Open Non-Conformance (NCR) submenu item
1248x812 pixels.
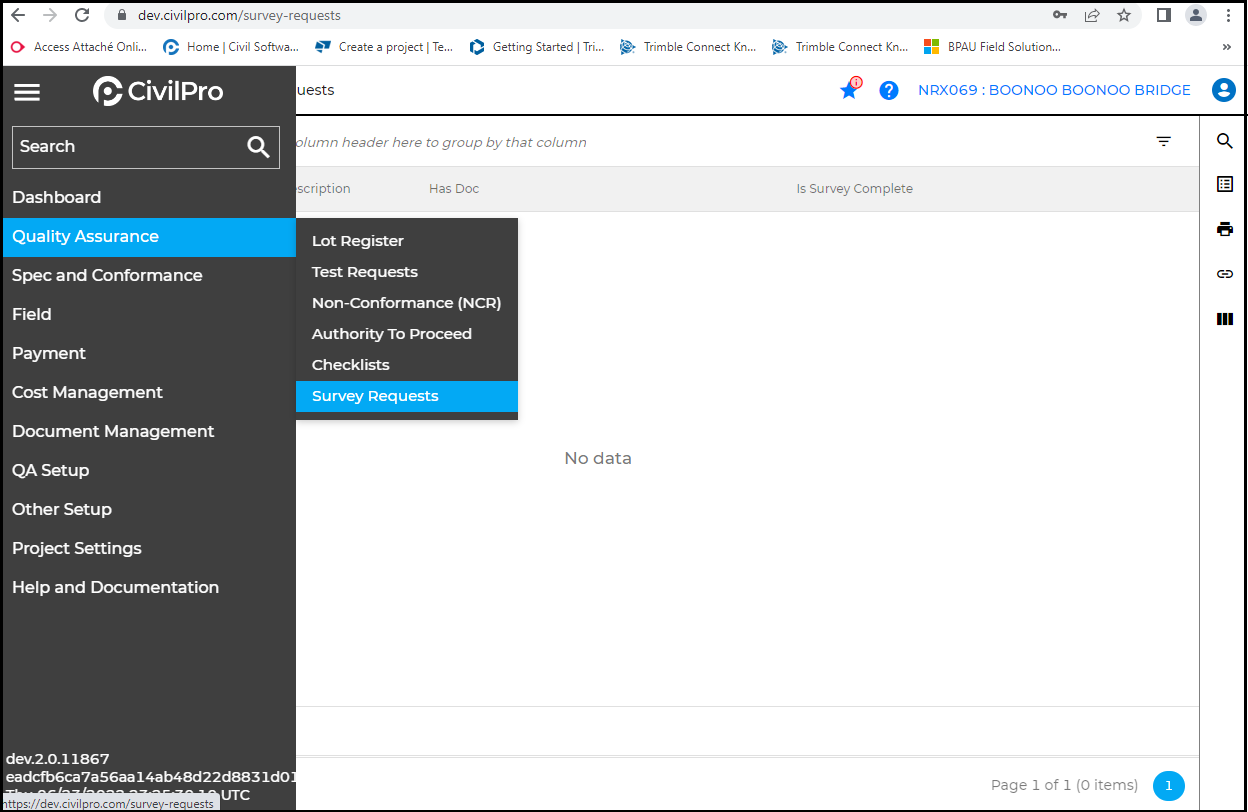tap(406, 303)
